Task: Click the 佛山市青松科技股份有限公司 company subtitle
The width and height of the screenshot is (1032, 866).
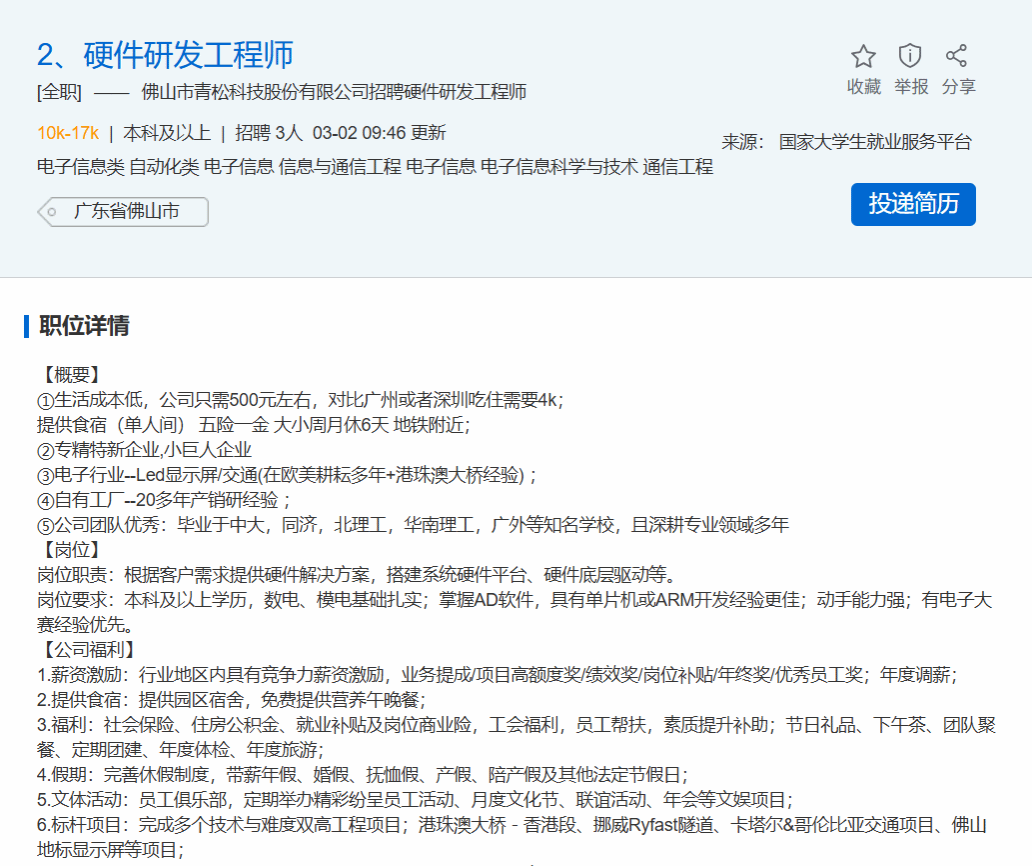Action: [334, 93]
